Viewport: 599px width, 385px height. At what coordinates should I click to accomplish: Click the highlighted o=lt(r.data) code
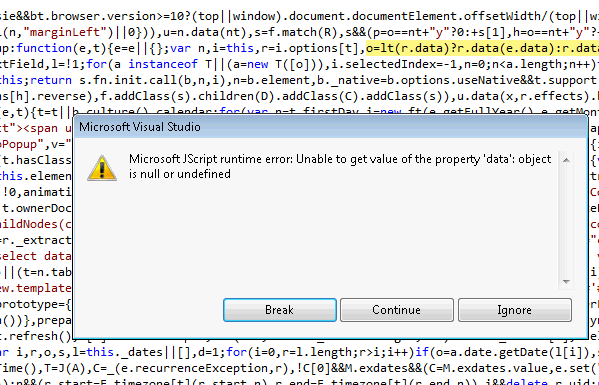482,48
